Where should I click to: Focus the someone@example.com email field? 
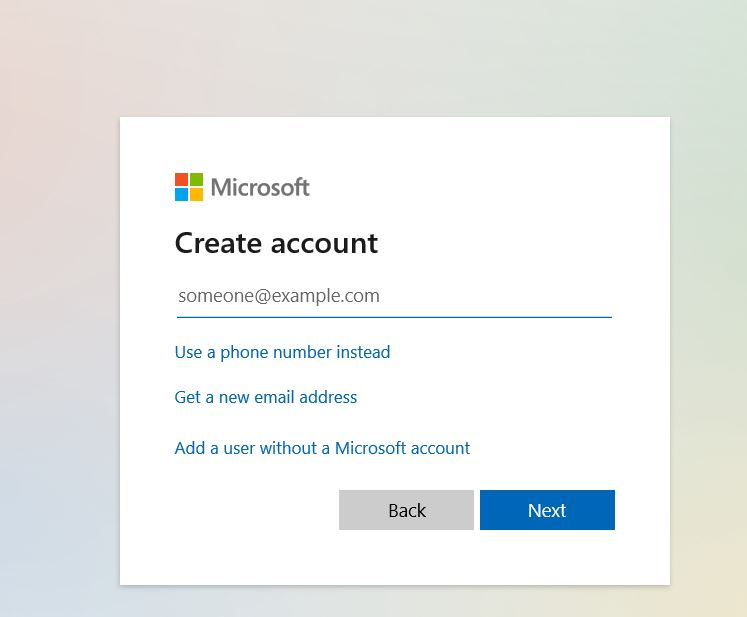pyautogui.click(x=394, y=296)
